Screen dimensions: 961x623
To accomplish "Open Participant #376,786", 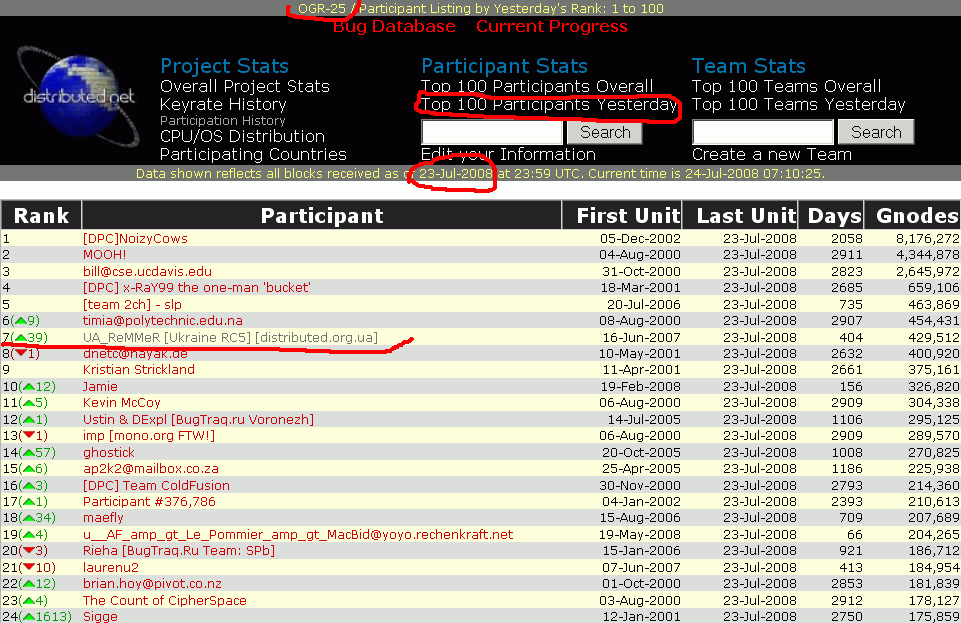I will pos(149,502).
